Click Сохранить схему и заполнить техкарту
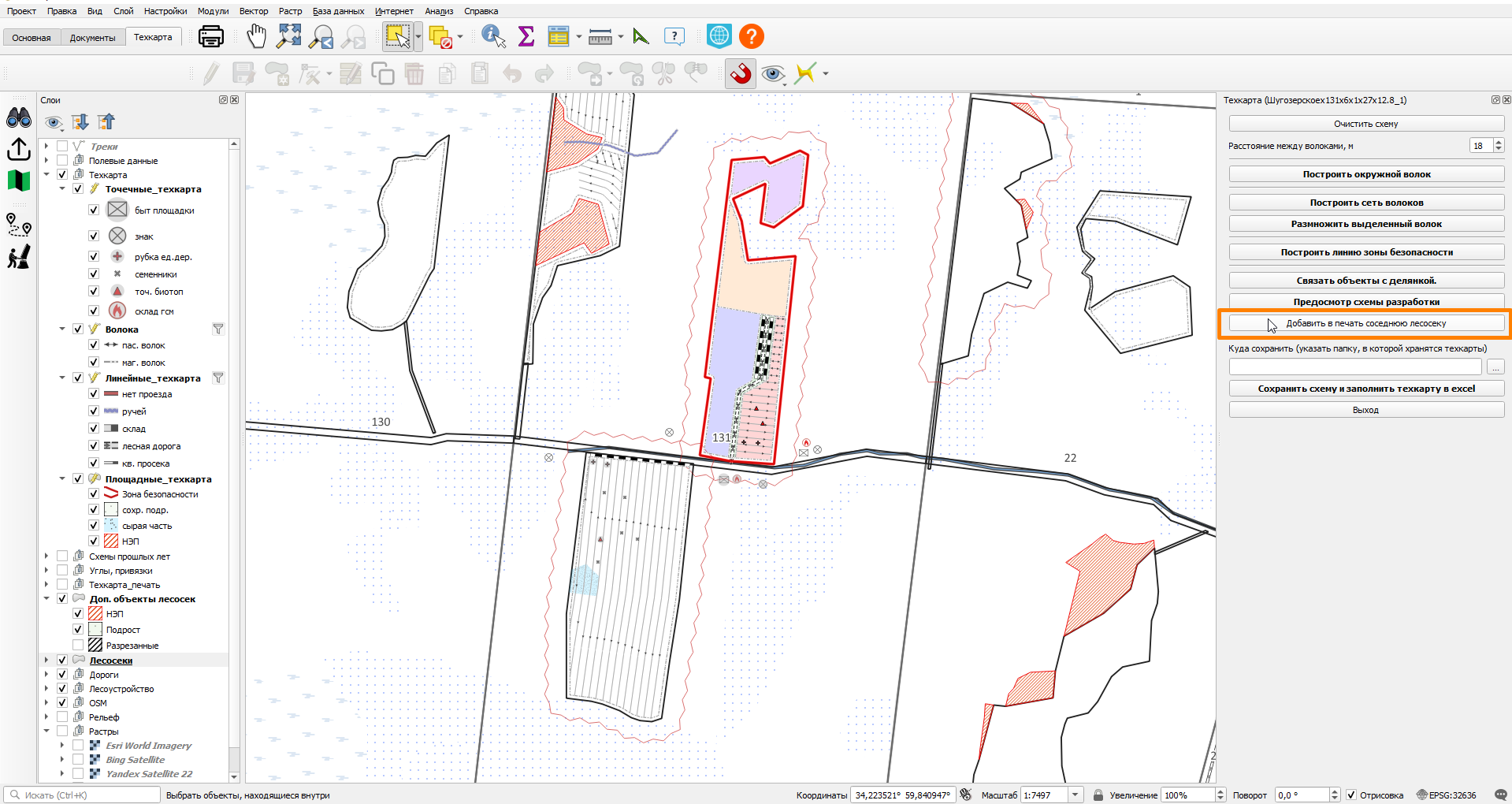Image resolution: width=1512 pixels, height=804 pixels. (1366, 389)
